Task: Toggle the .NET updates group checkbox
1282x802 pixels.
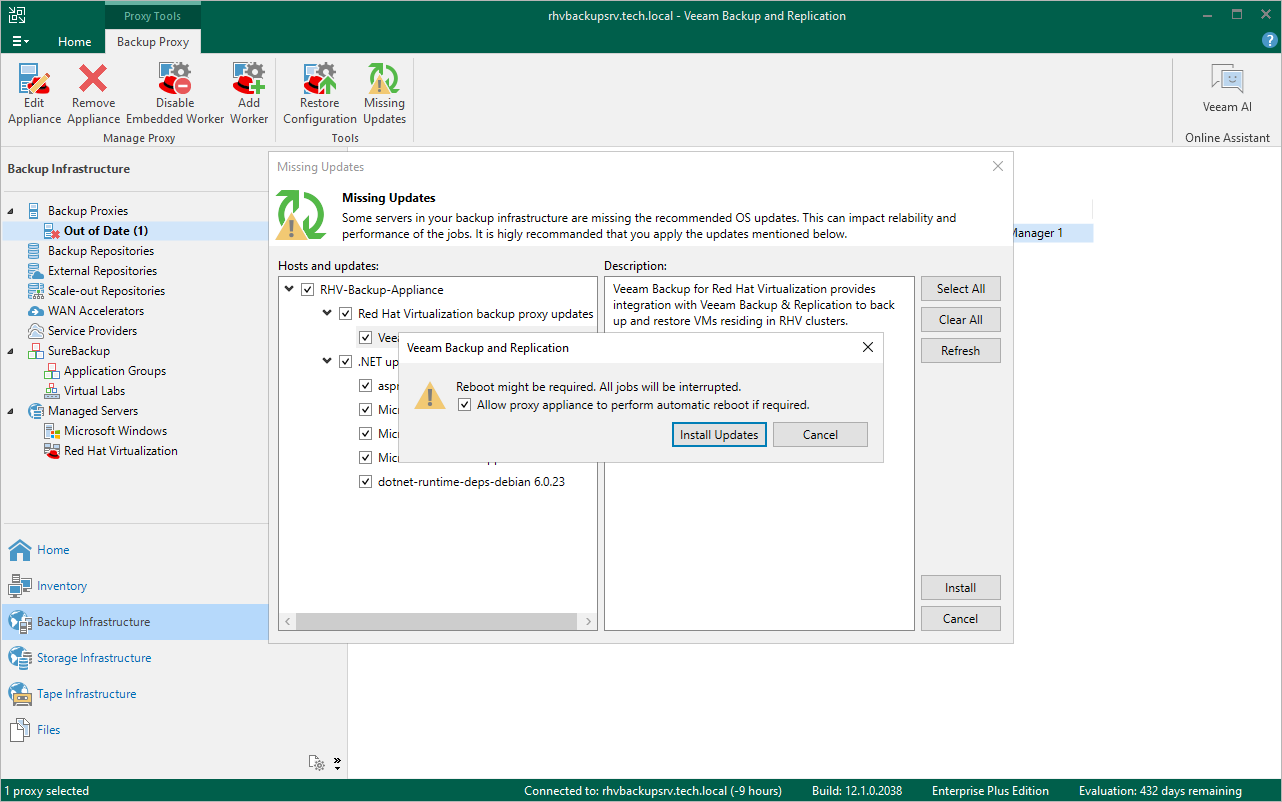Action: (345, 362)
